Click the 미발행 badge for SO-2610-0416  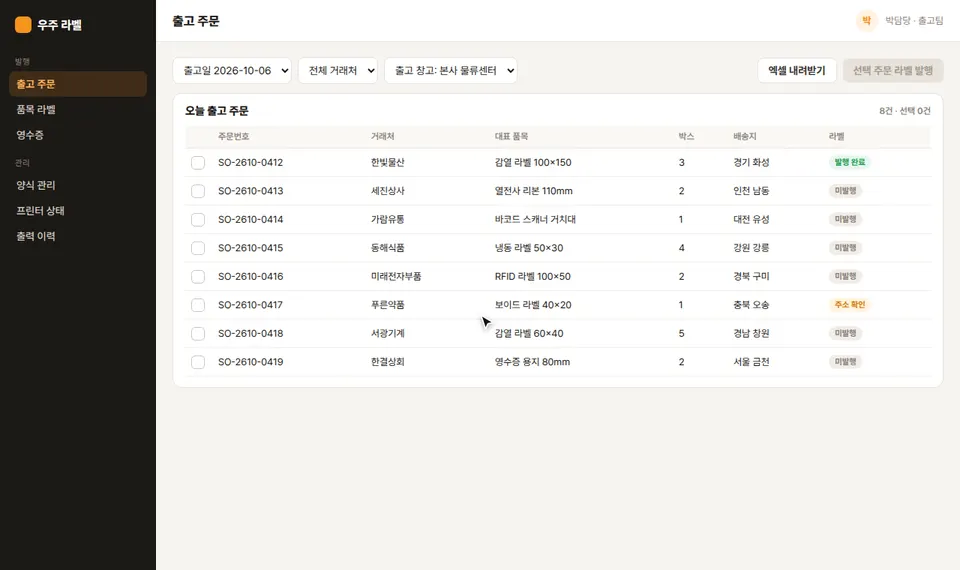845,276
